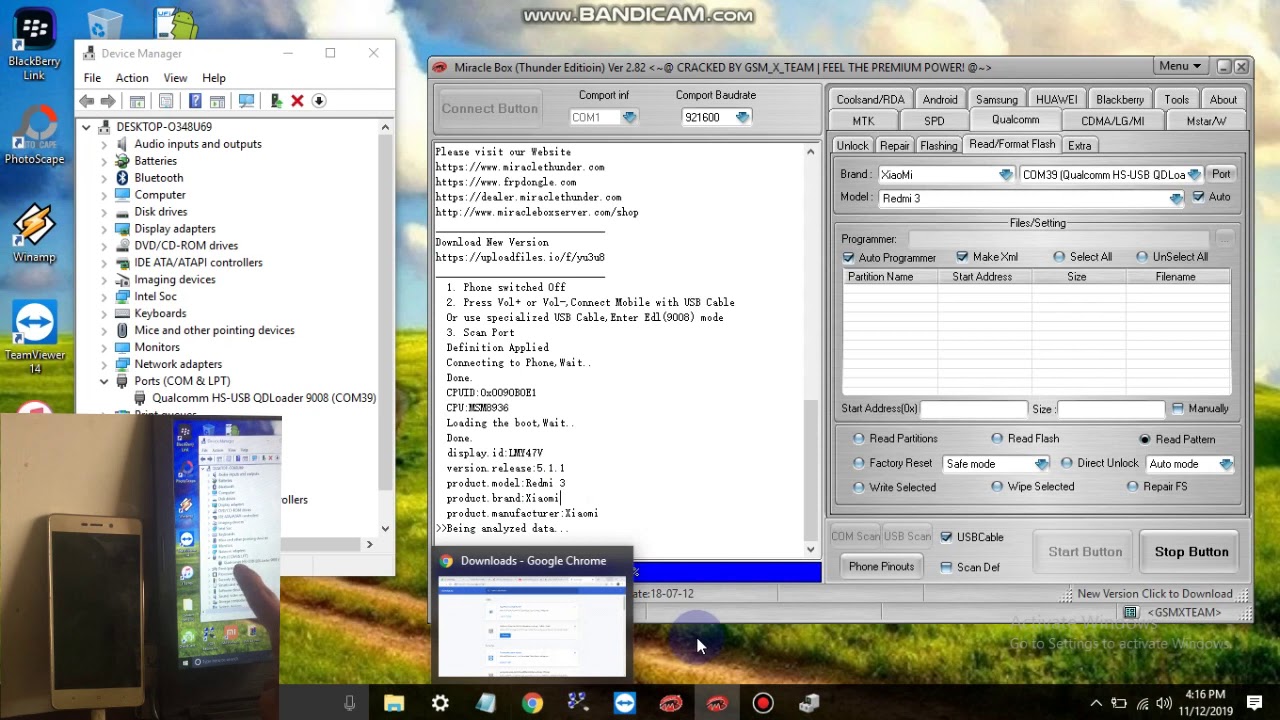This screenshot has width=1280, height=720.
Task: Open Model Redmi 3 dropdown
Action: pos(1176,199)
